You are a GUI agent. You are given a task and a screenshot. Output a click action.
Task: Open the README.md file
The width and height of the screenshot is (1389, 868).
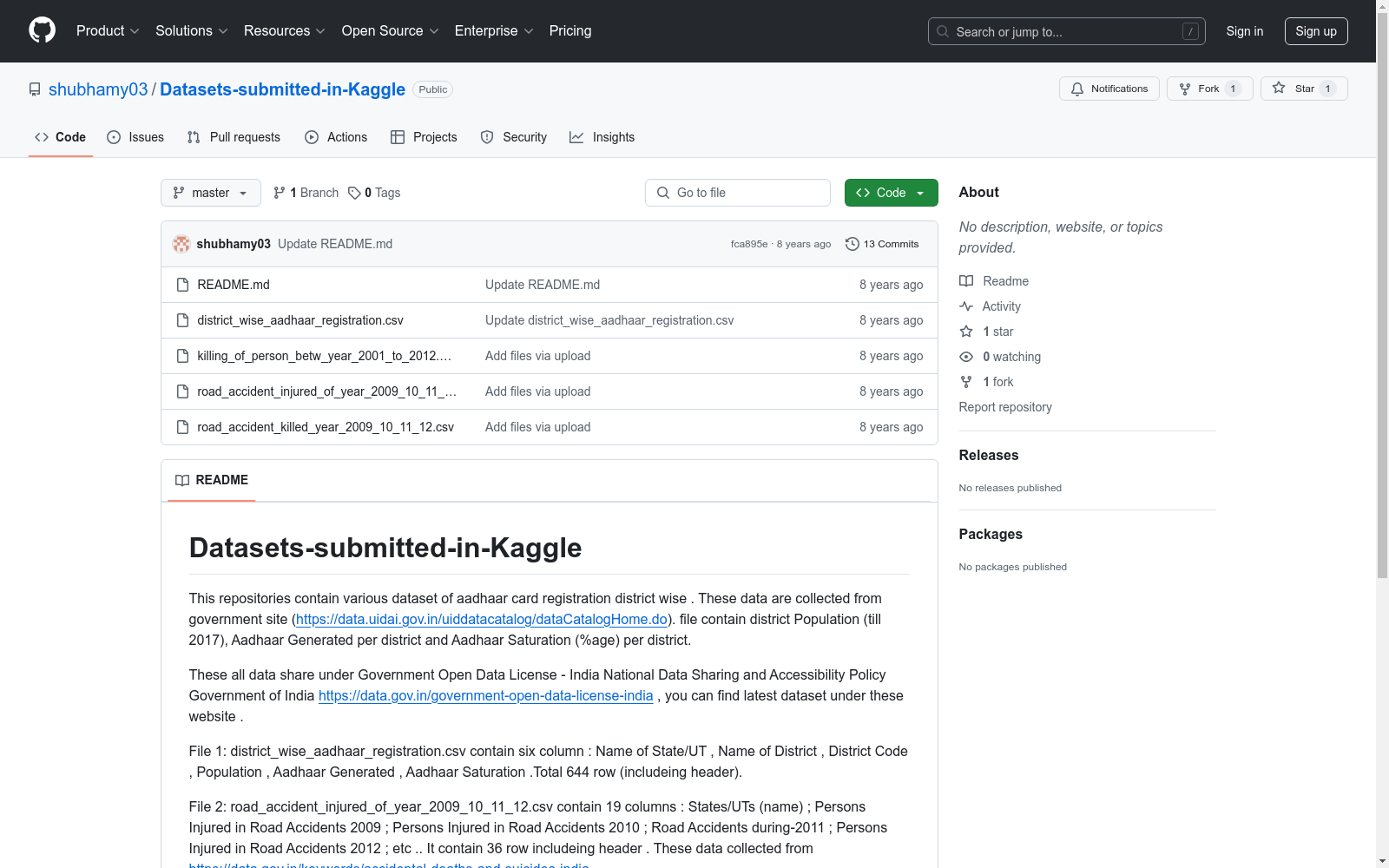click(x=234, y=285)
